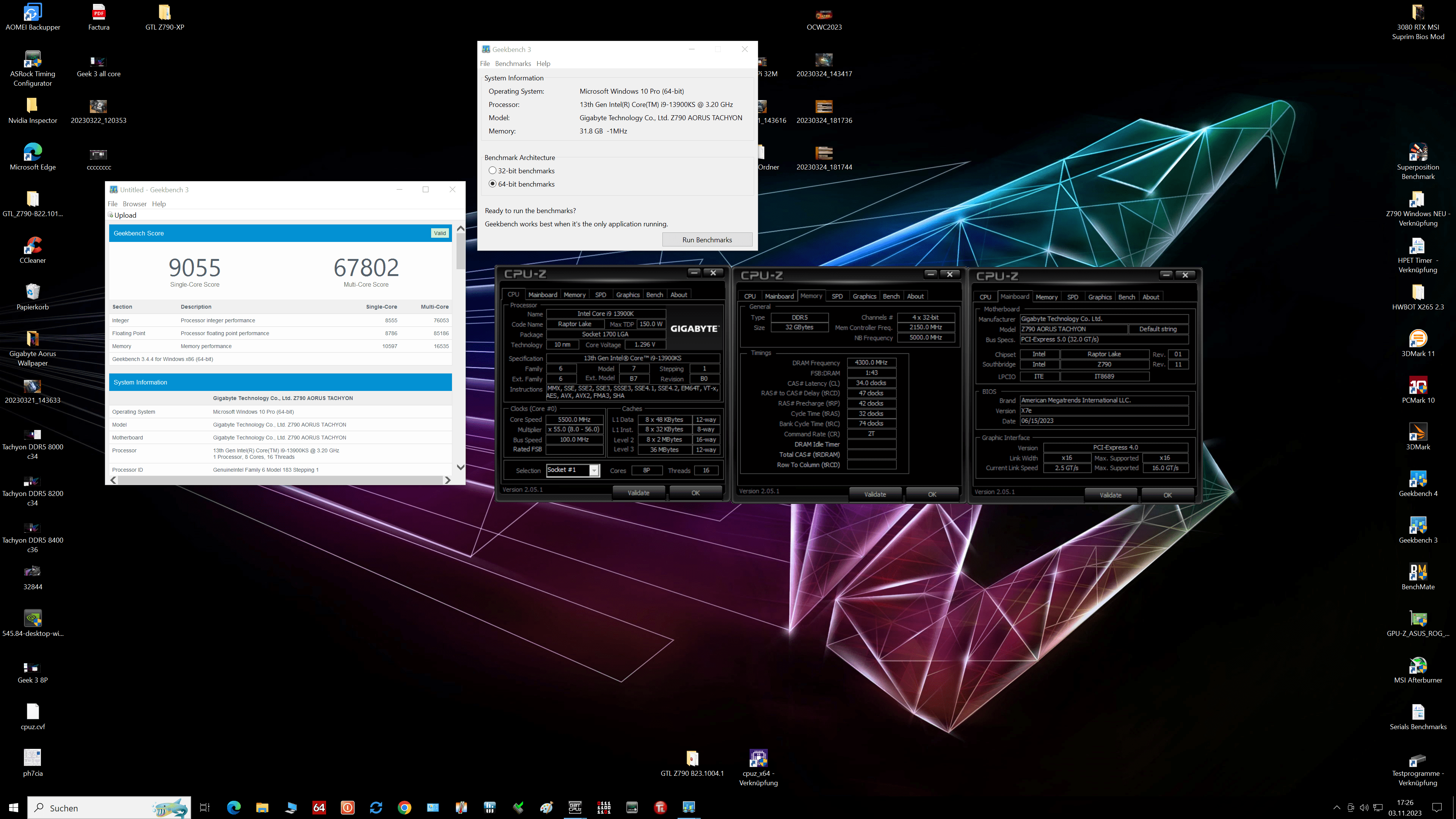The height and width of the screenshot is (819, 1456).
Task: Open File menu in Untitled Geekbench 3 window
Action: pyautogui.click(x=113, y=204)
